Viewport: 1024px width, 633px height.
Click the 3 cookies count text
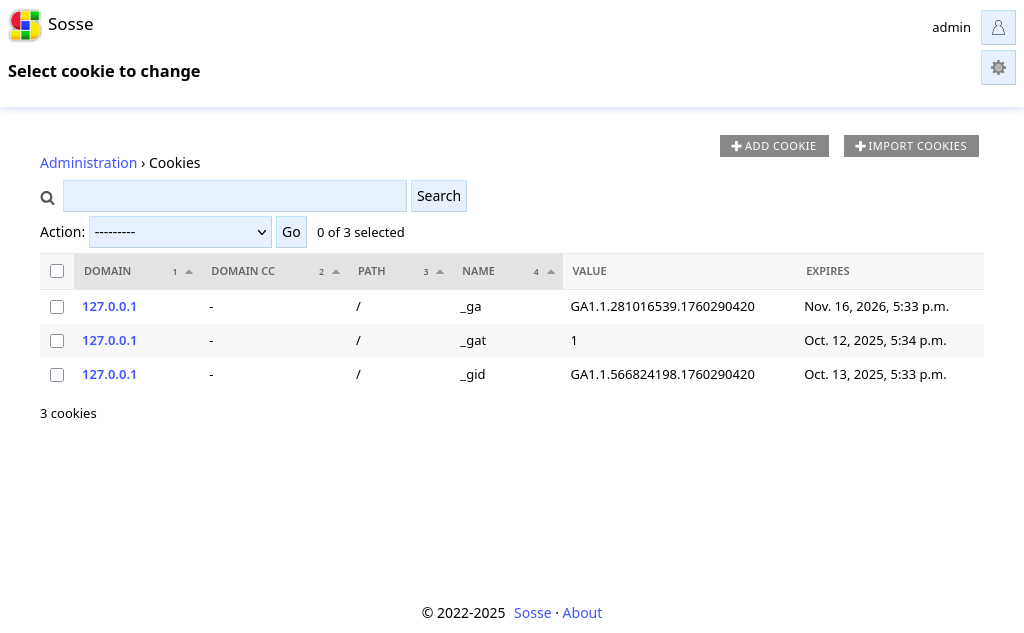[68, 414]
